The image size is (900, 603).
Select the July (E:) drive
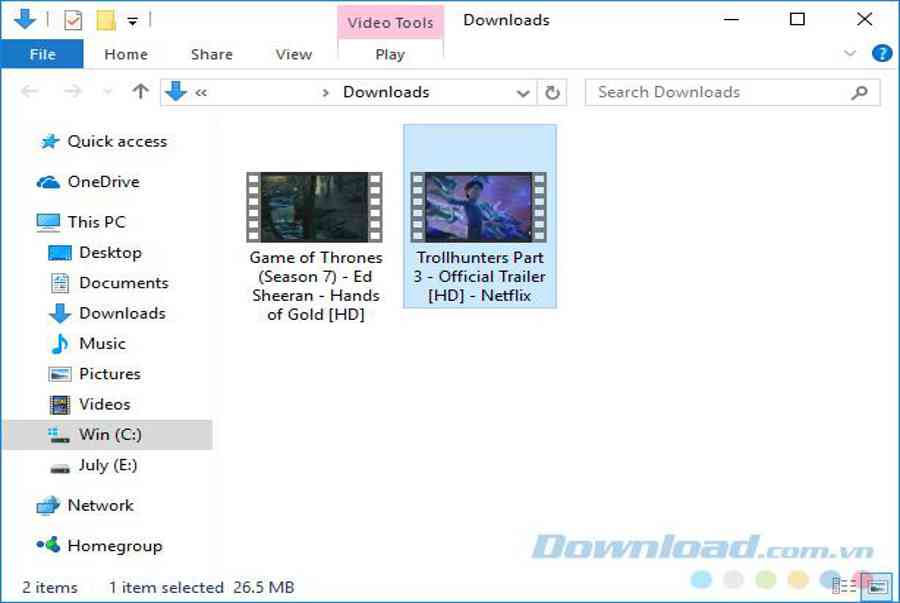tap(107, 465)
